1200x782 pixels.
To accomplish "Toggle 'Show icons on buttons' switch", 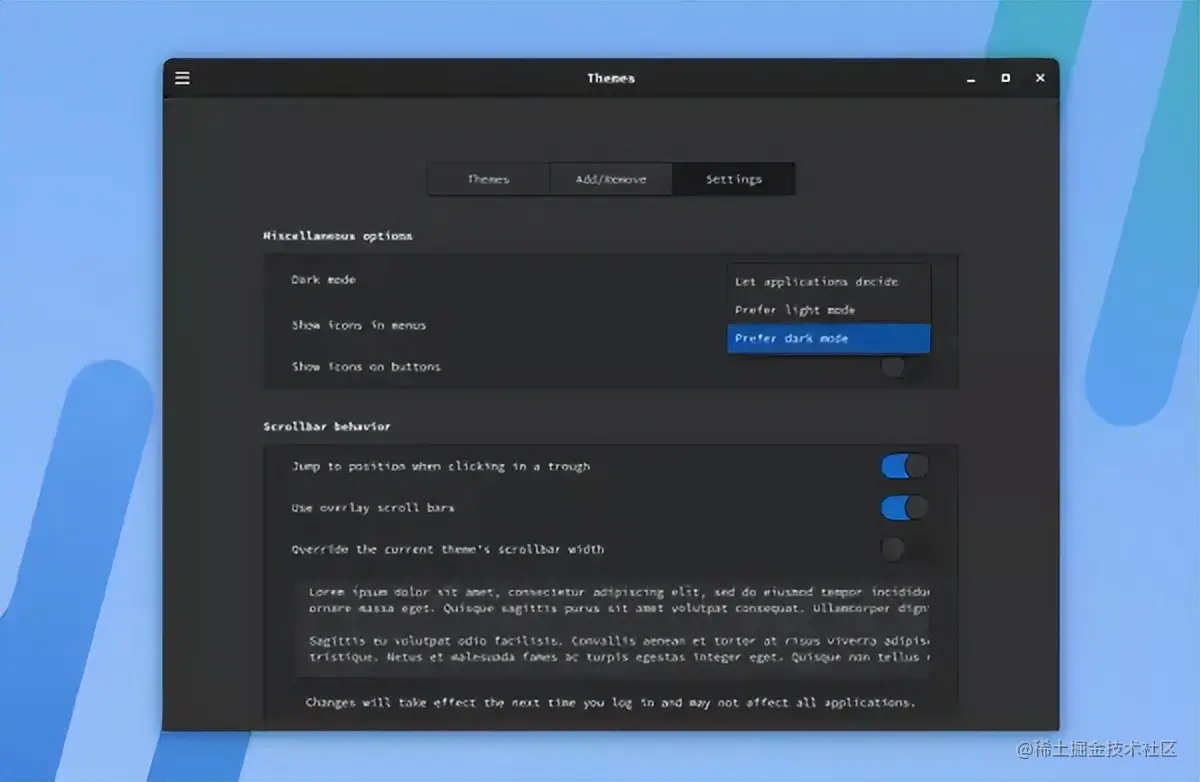I will point(904,367).
